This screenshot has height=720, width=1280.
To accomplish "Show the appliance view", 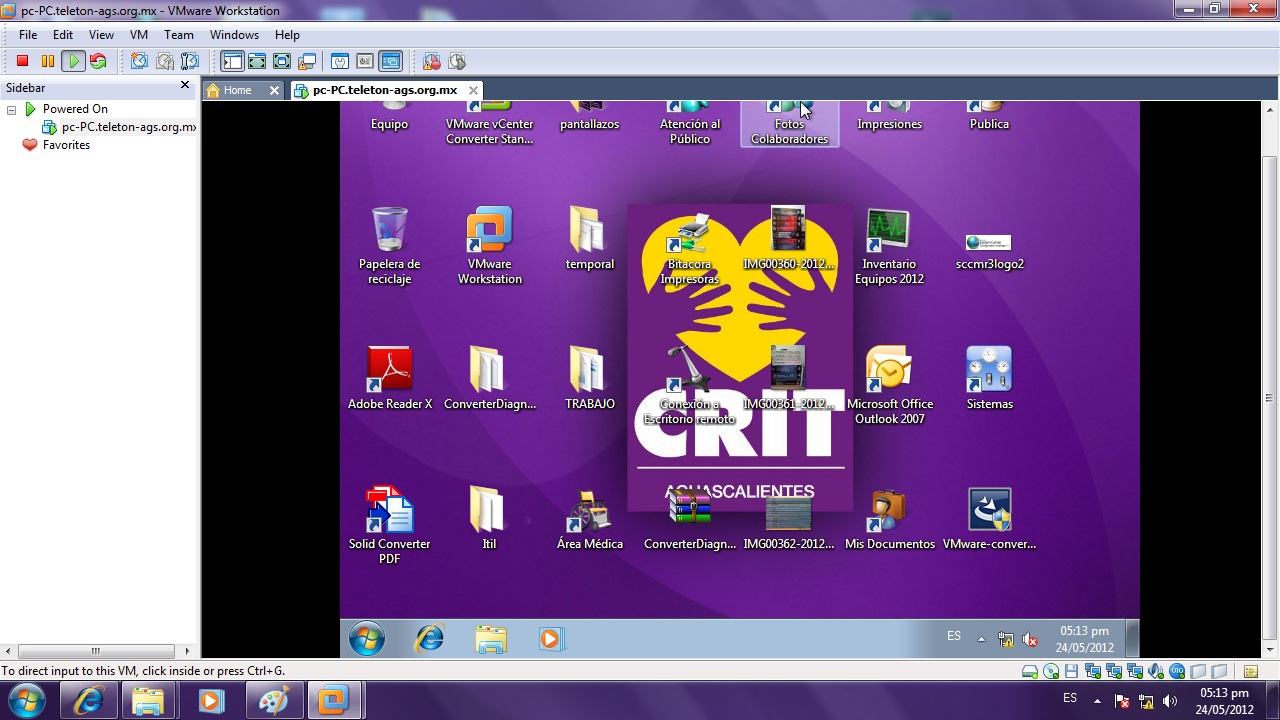I will [365, 61].
